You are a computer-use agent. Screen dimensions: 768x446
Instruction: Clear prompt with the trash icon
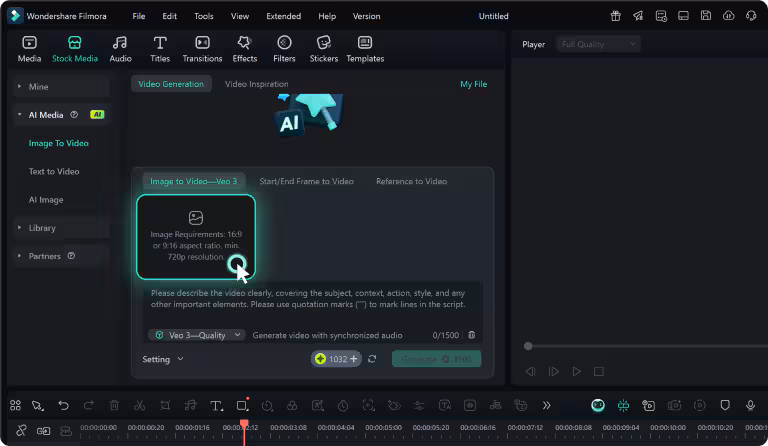click(472, 335)
